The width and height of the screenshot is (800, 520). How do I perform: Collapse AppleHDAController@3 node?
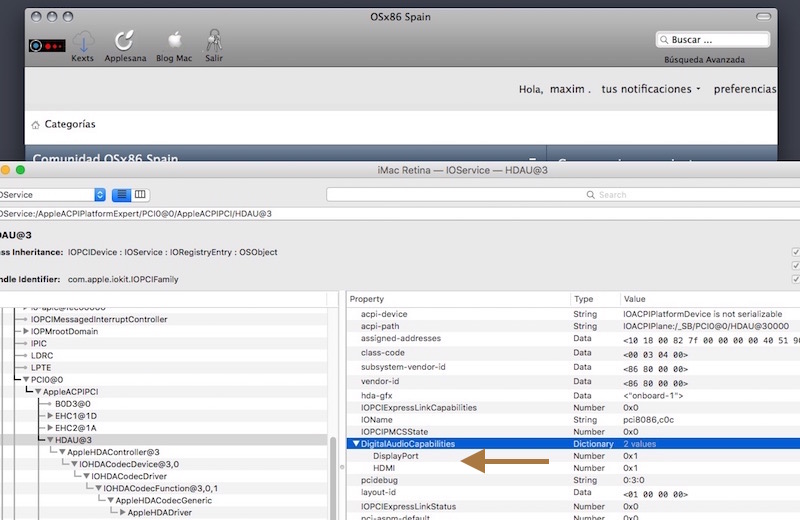point(62,452)
